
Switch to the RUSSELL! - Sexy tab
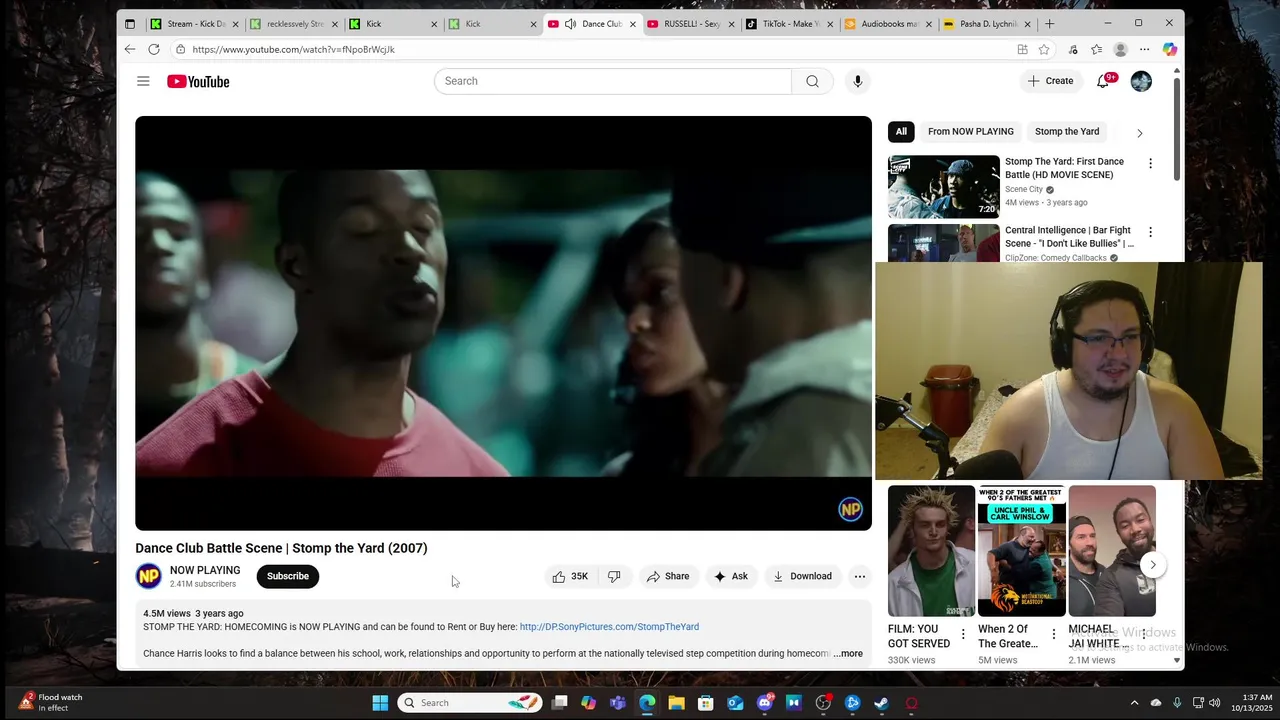(x=692, y=24)
